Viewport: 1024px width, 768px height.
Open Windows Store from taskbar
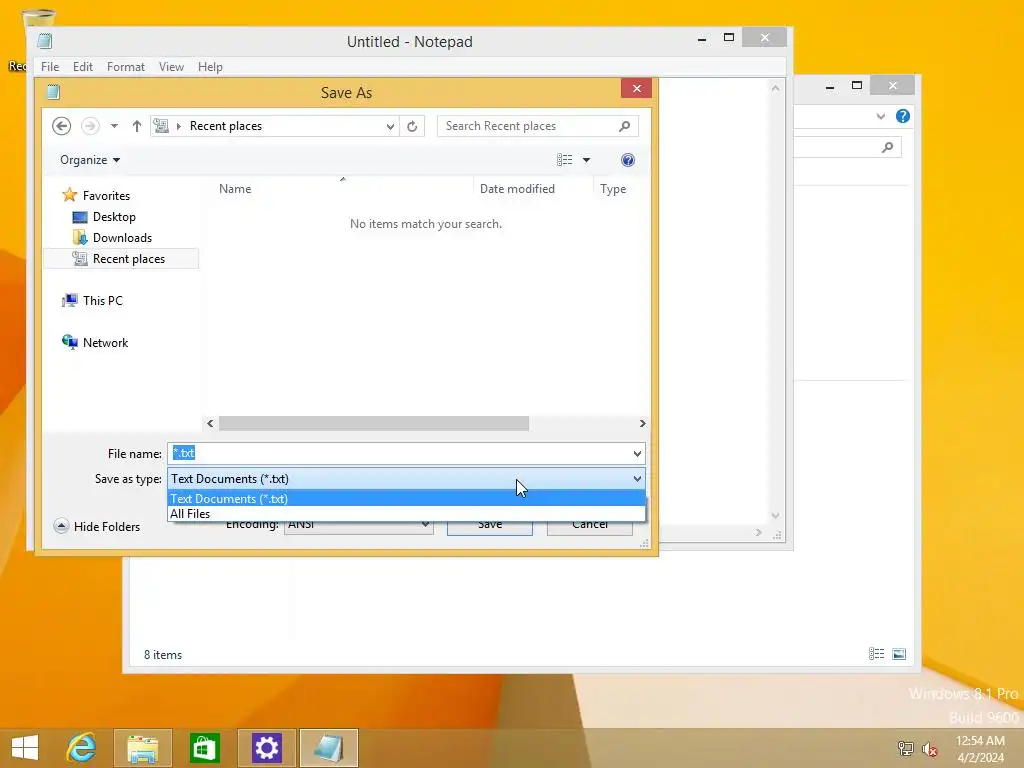(204, 748)
